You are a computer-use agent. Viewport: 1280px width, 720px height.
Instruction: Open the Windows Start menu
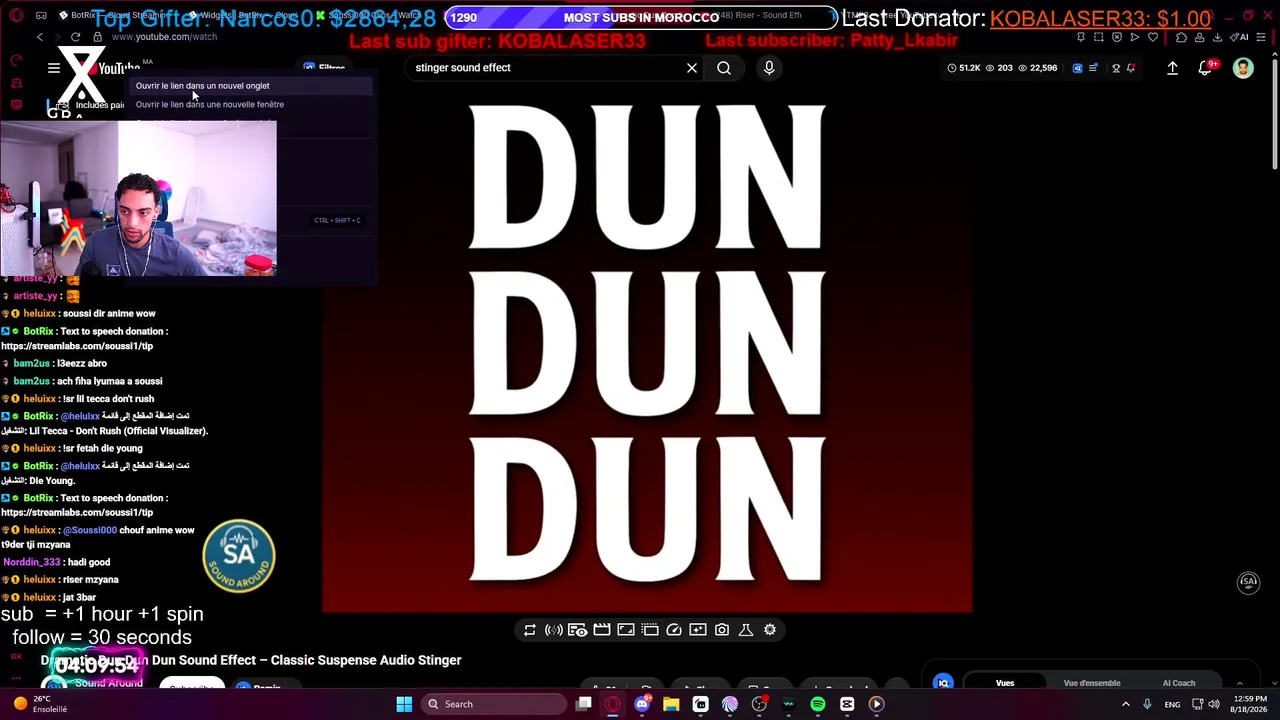[404, 704]
